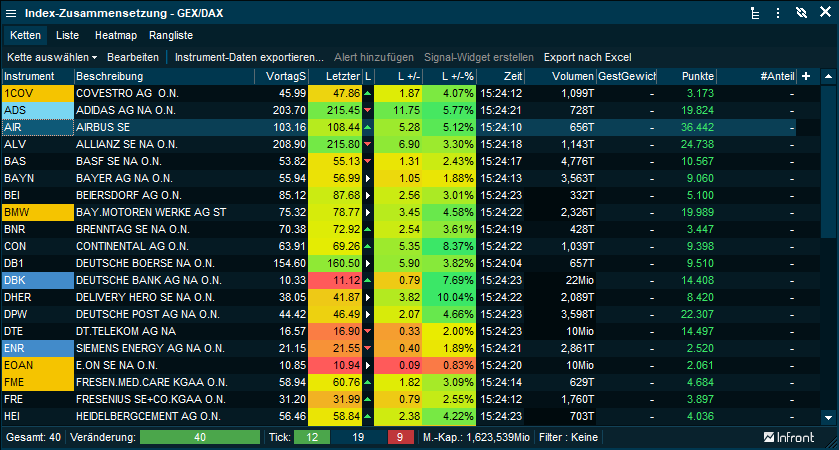The width and height of the screenshot is (839, 450).
Task: Sort by the Volumen column header
Action: click(571, 76)
